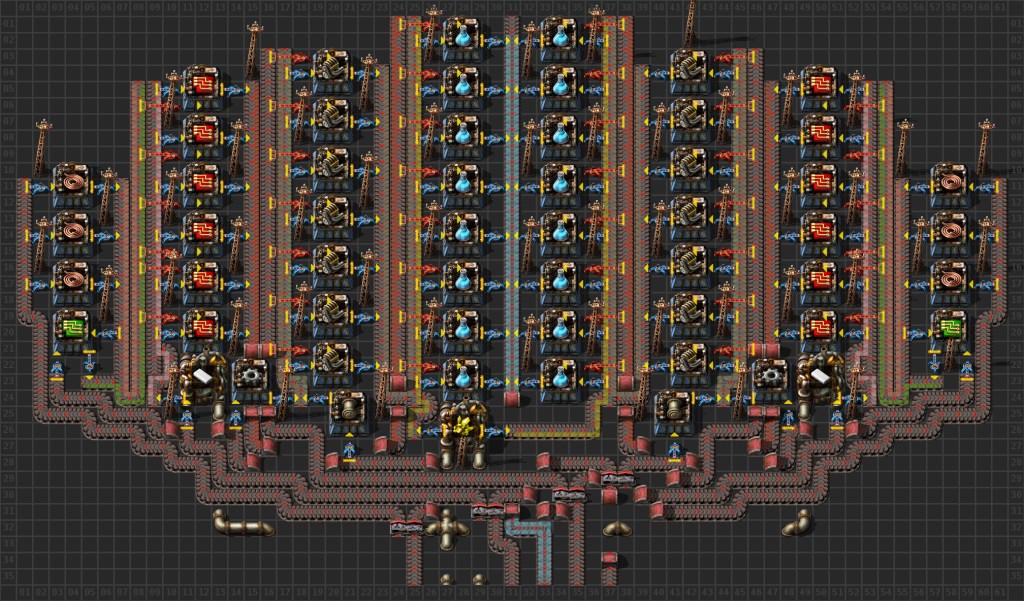Click the lone pipe piece at bottom right
This screenshot has height=601, width=1024.
[x=797, y=525]
